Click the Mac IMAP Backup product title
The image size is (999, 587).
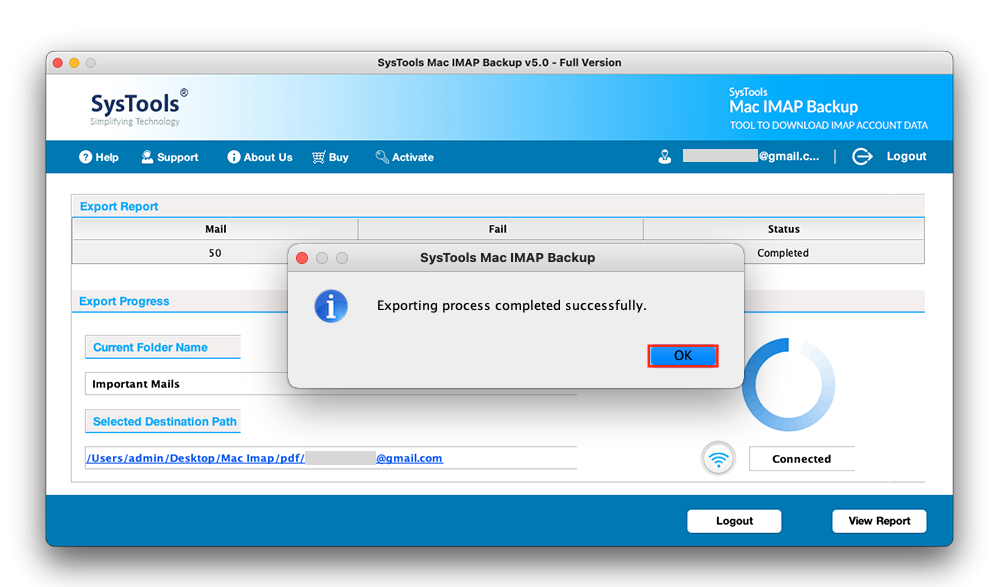[793, 106]
